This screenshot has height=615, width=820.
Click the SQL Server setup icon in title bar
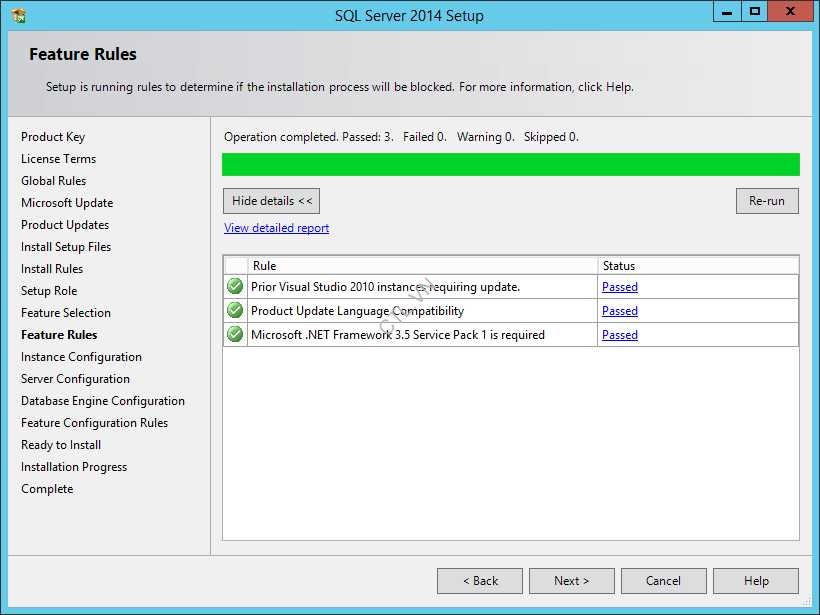[15, 14]
